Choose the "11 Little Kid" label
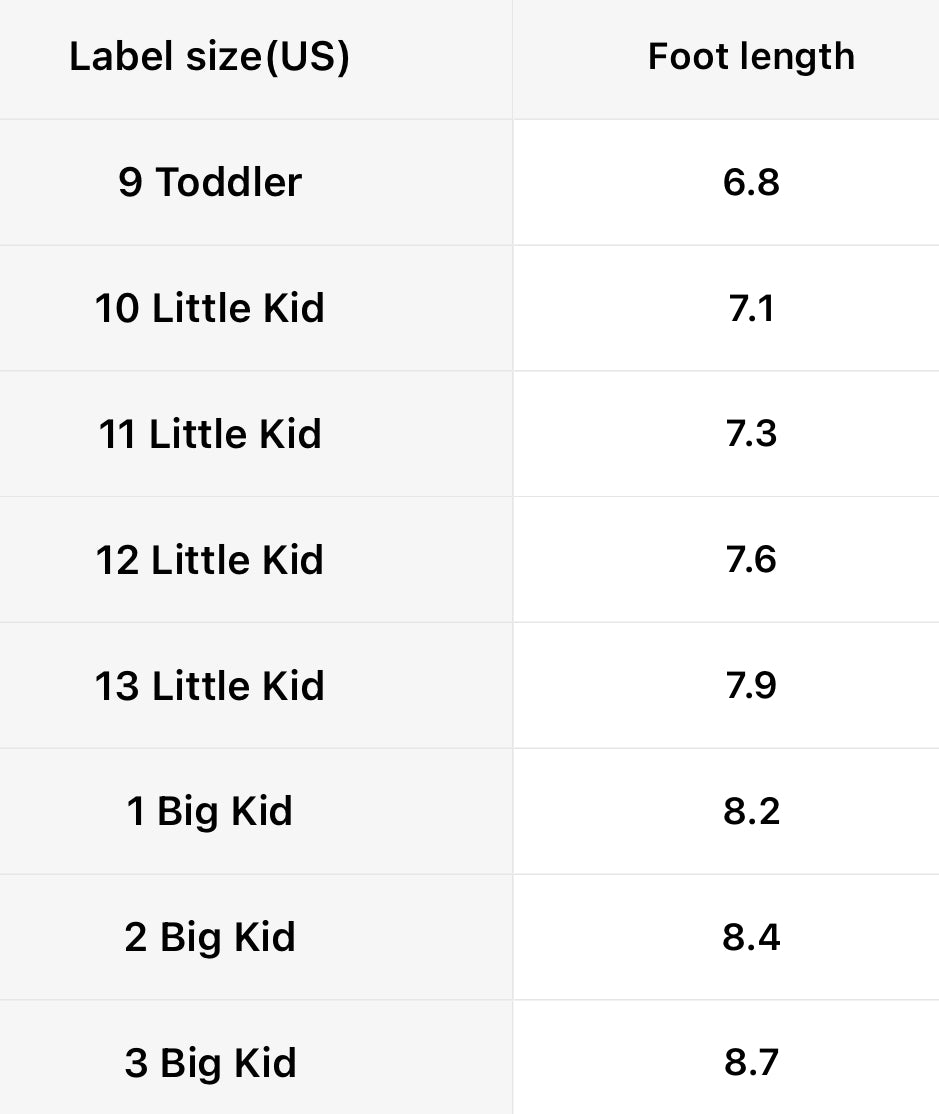 coord(209,434)
